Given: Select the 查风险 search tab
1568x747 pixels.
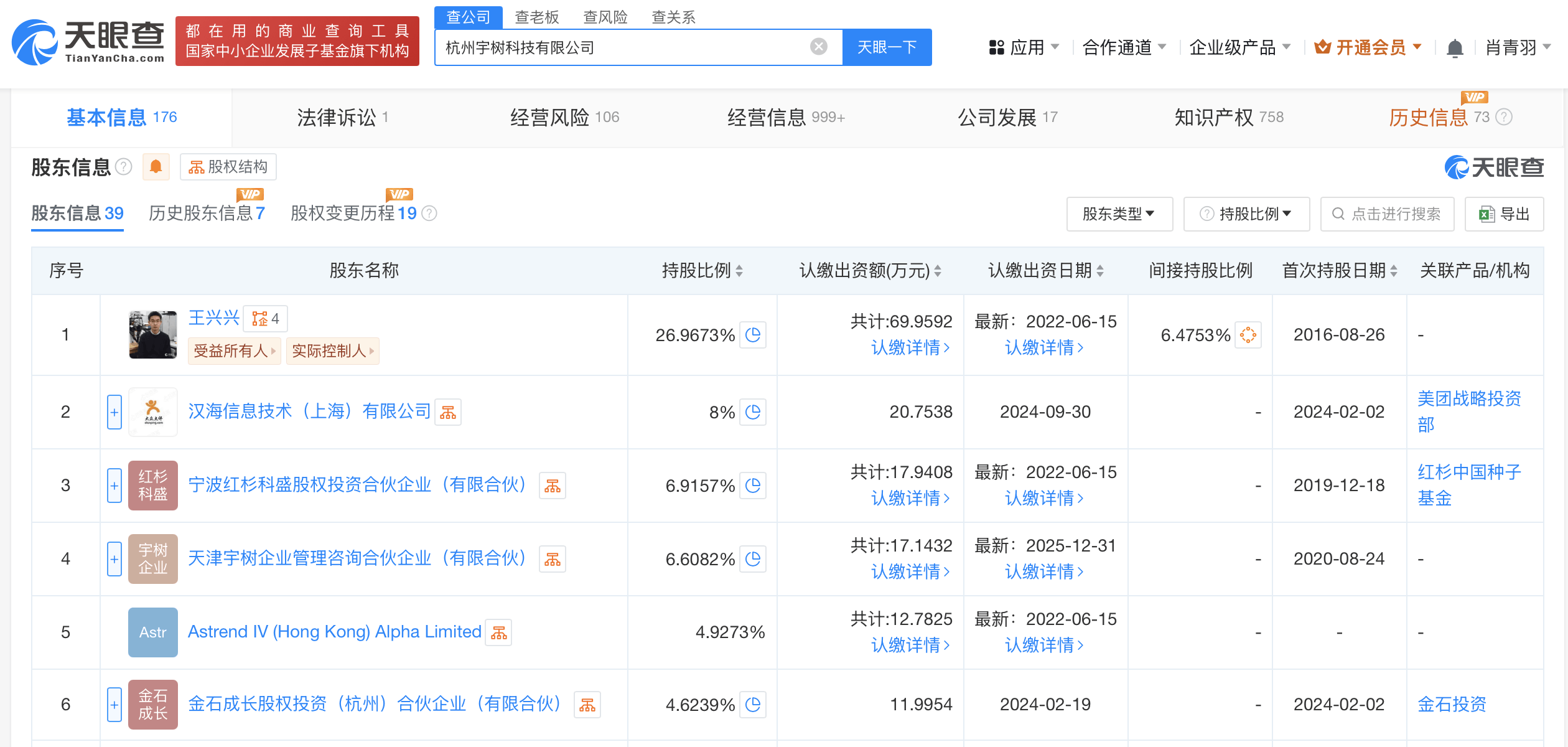Looking at the screenshot, I should click(x=604, y=17).
